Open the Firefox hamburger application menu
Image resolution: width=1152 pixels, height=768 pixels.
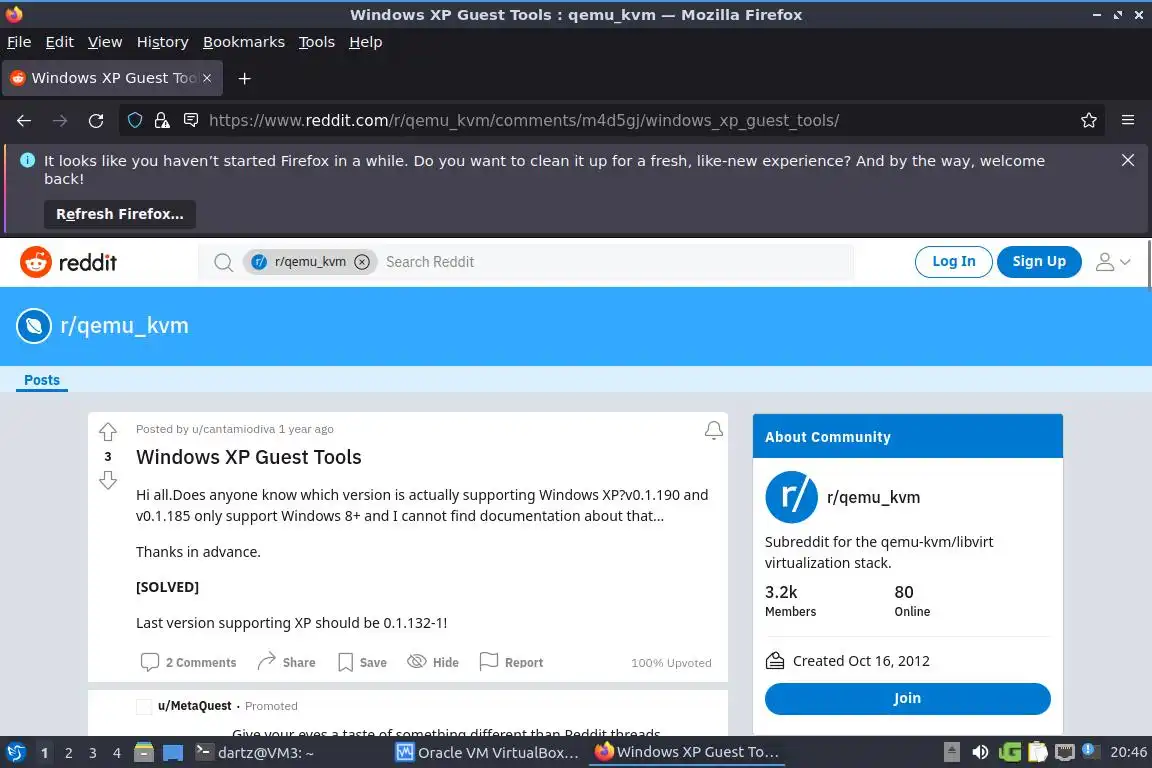tap(1128, 120)
